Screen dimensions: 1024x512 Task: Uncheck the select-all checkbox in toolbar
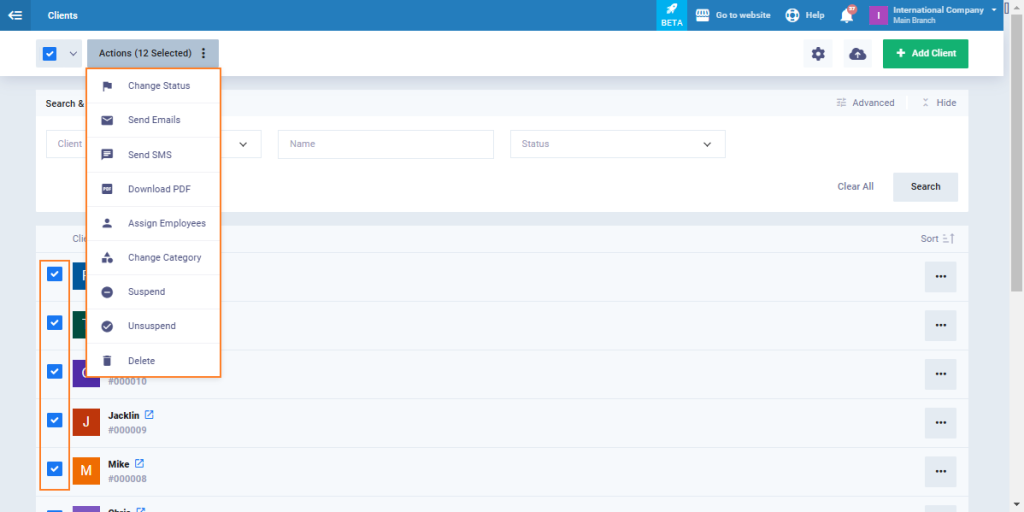pyautogui.click(x=50, y=54)
